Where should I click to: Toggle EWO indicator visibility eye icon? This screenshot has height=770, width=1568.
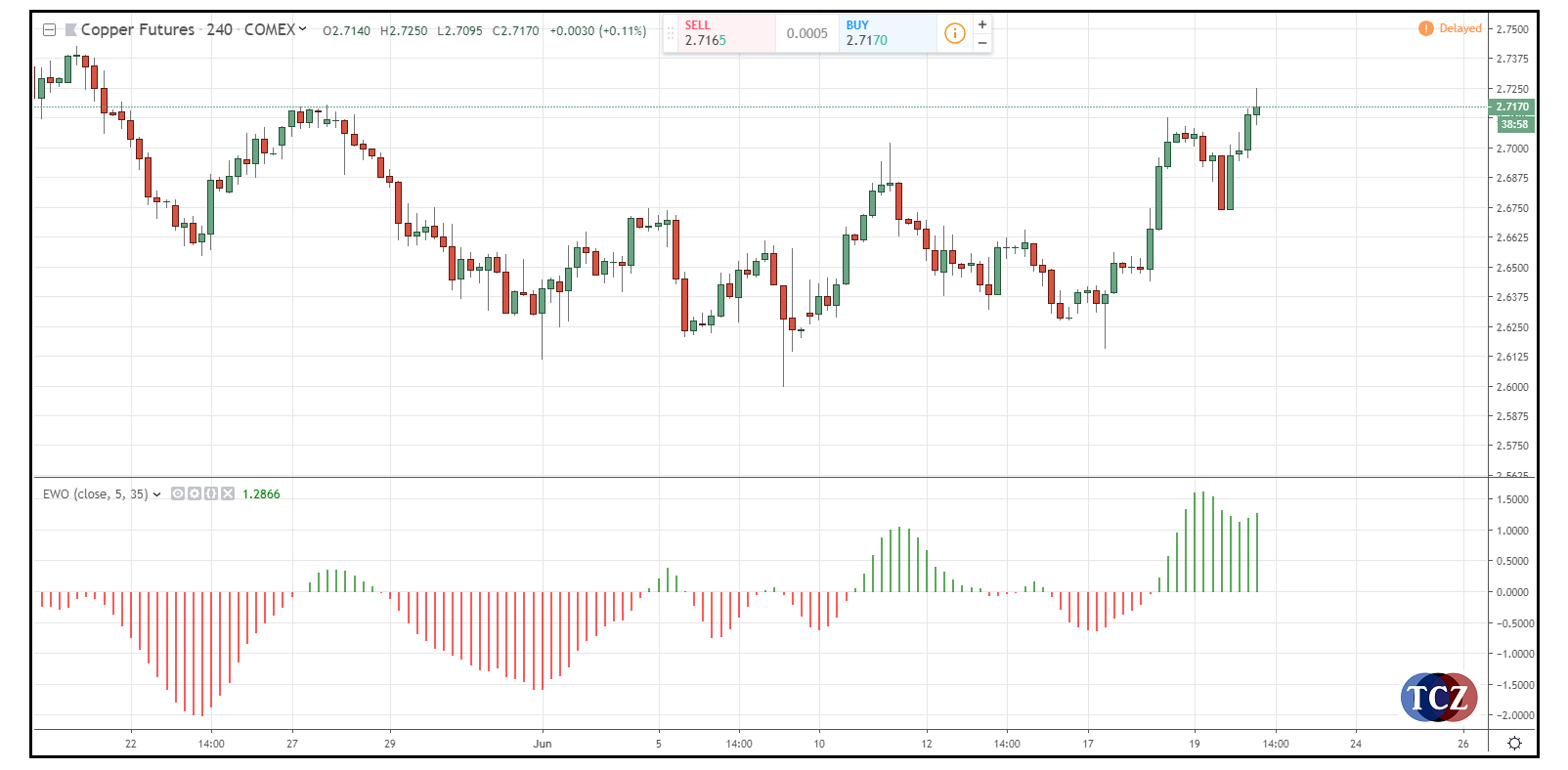pos(178,493)
